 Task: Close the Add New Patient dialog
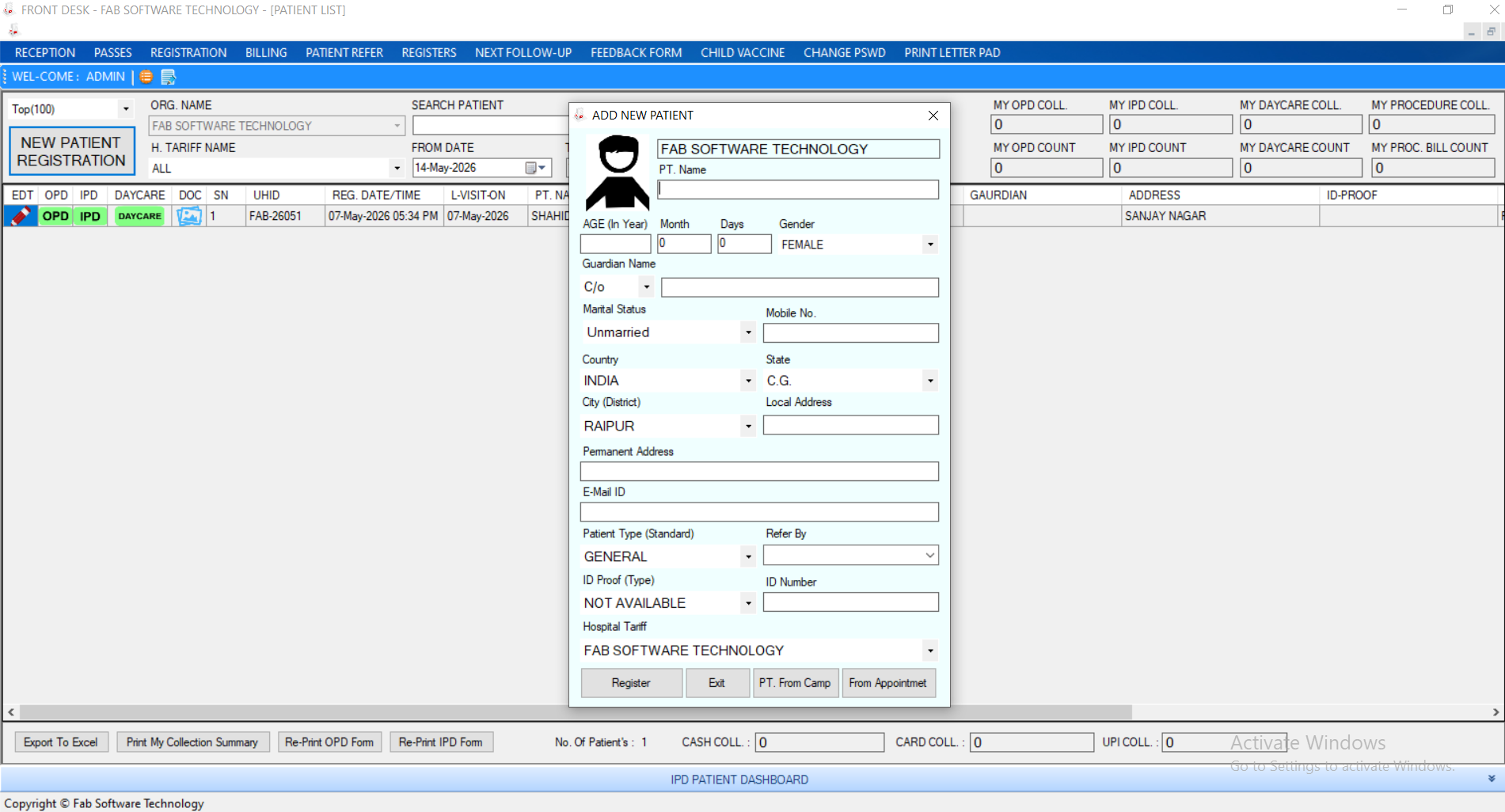tap(933, 116)
